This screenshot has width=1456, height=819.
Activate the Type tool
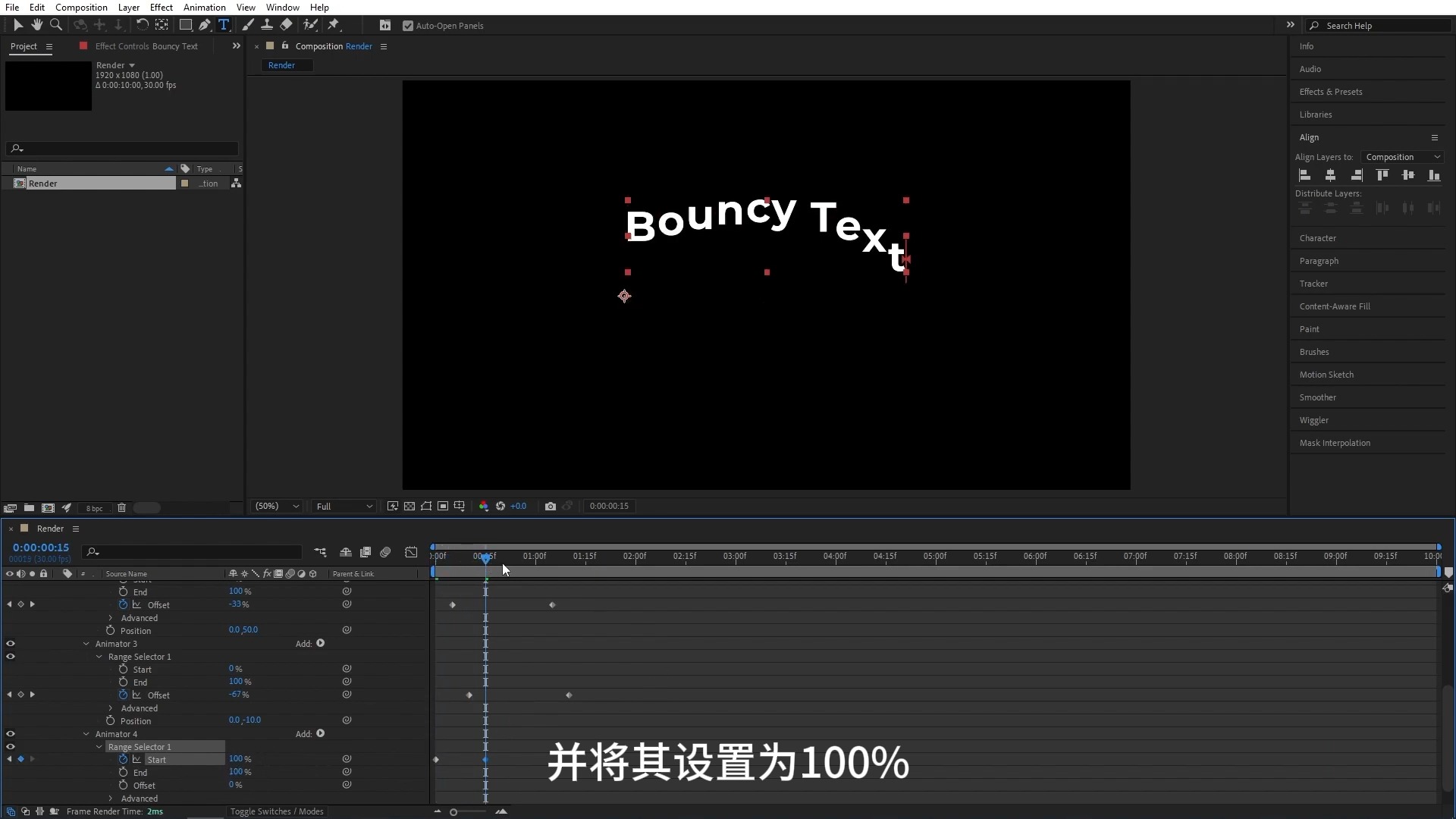point(224,25)
